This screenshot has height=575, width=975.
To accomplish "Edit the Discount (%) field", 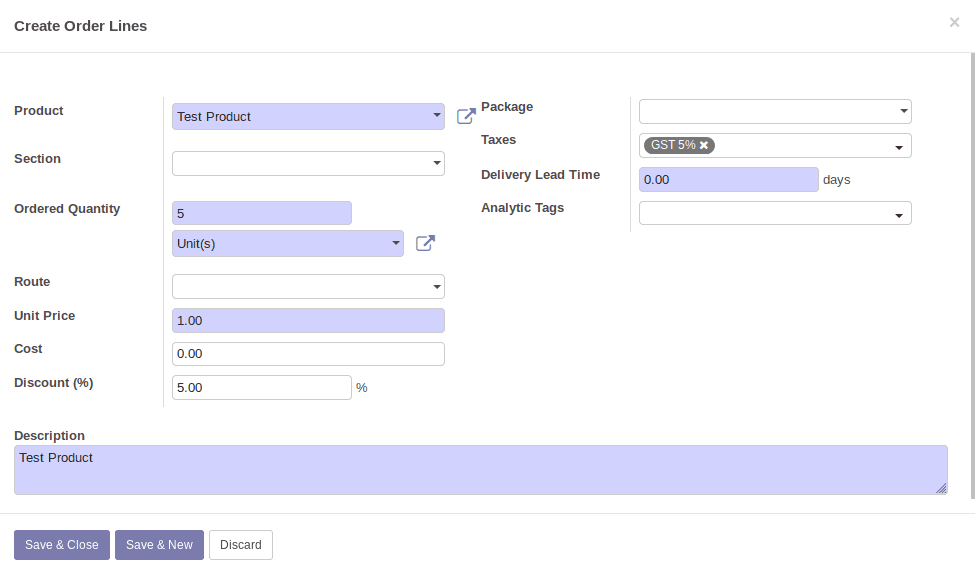I will click(x=261, y=387).
